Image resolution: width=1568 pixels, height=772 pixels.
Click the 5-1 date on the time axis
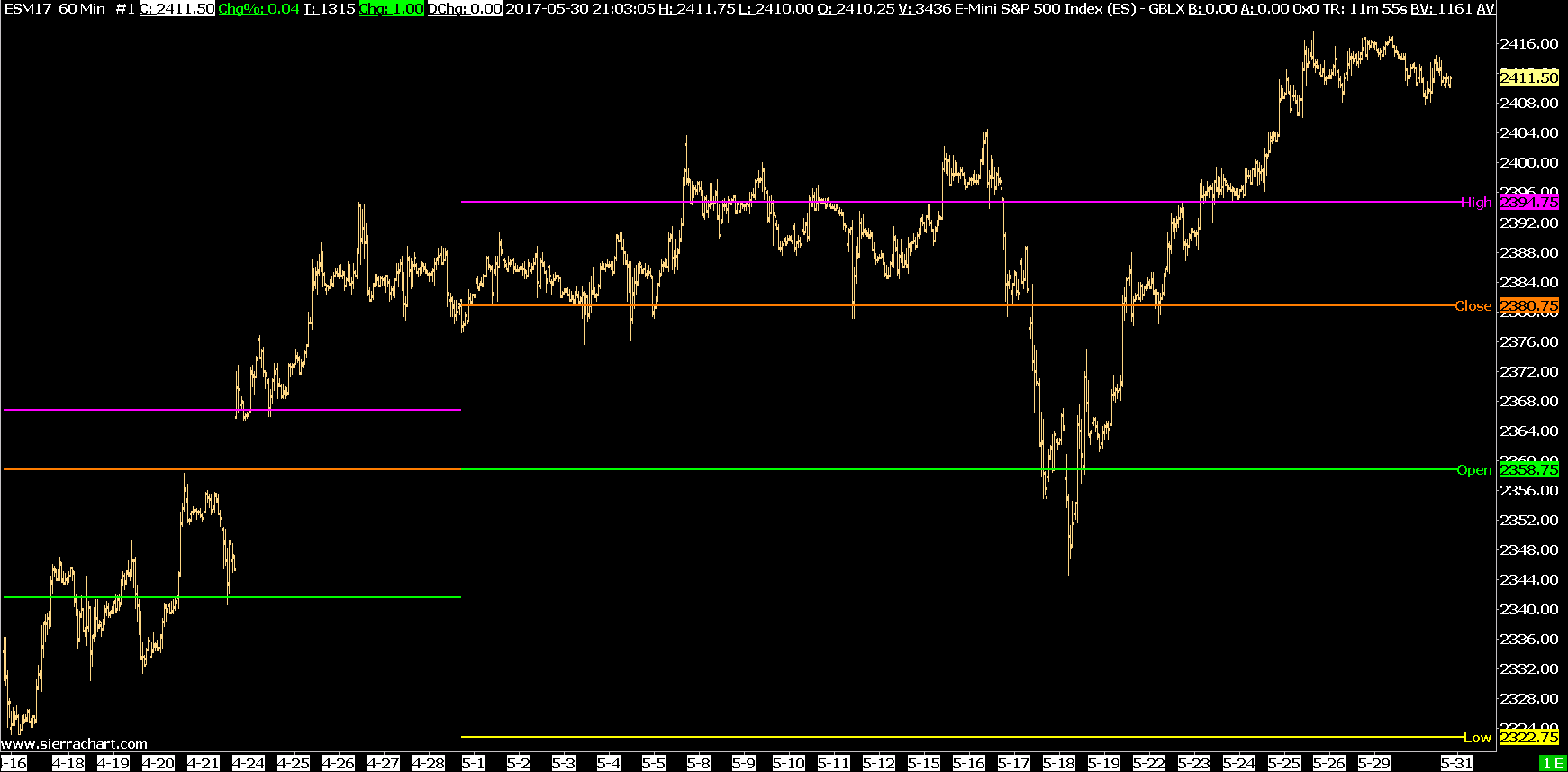[474, 763]
